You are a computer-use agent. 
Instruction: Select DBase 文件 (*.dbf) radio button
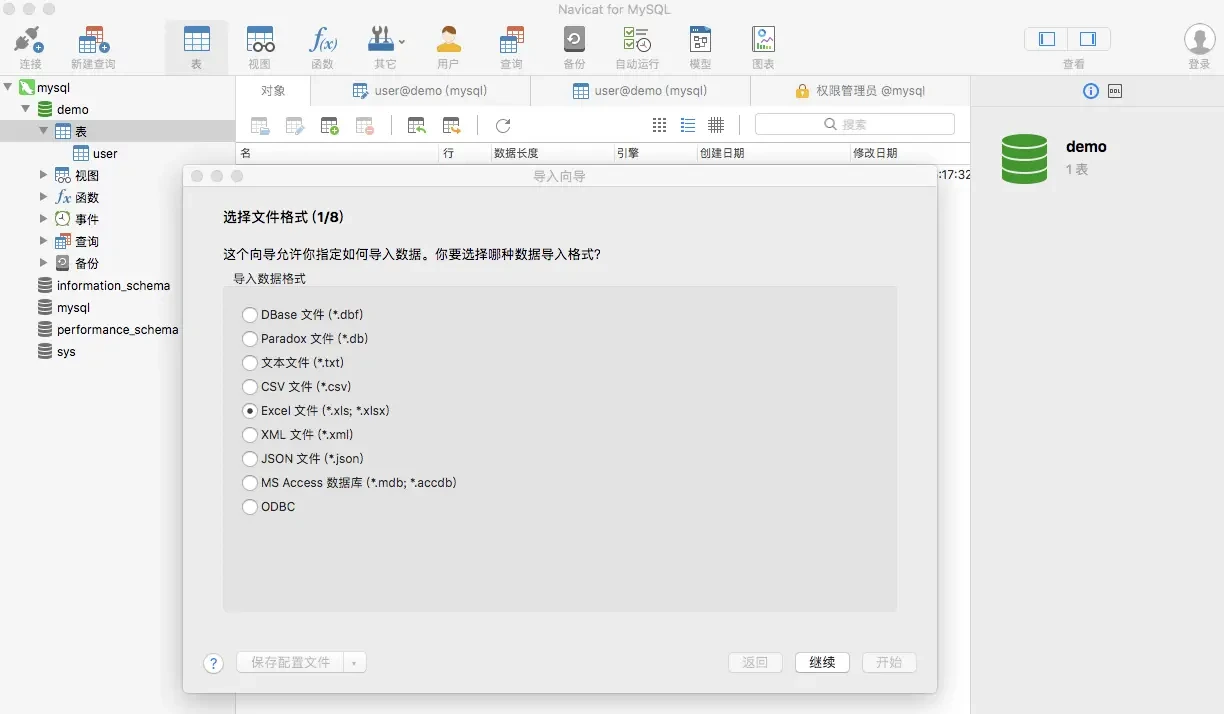[250, 315]
